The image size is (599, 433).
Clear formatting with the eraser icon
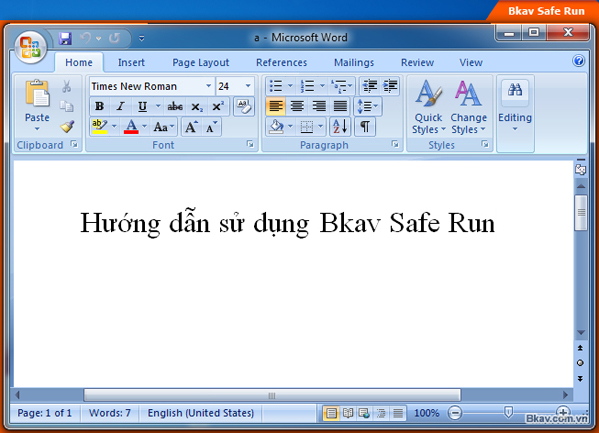tap(243, 107)
